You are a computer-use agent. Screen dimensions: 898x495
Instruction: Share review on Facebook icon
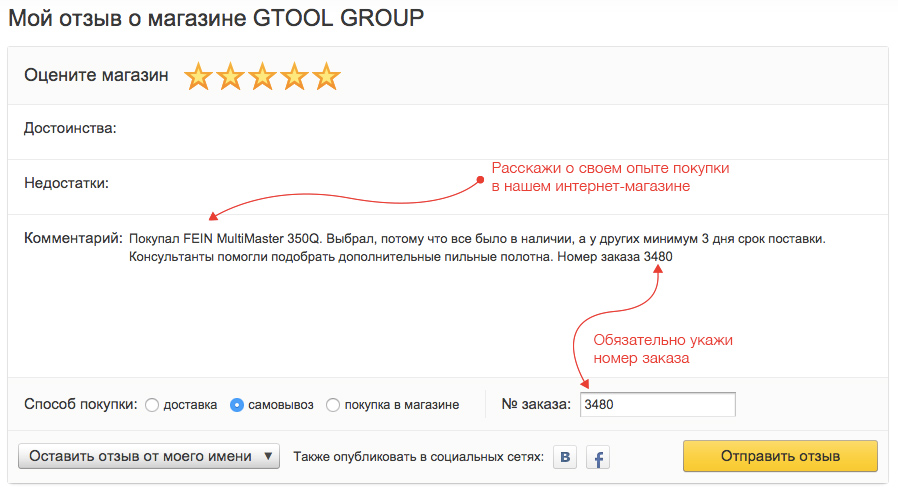point(598,457)
